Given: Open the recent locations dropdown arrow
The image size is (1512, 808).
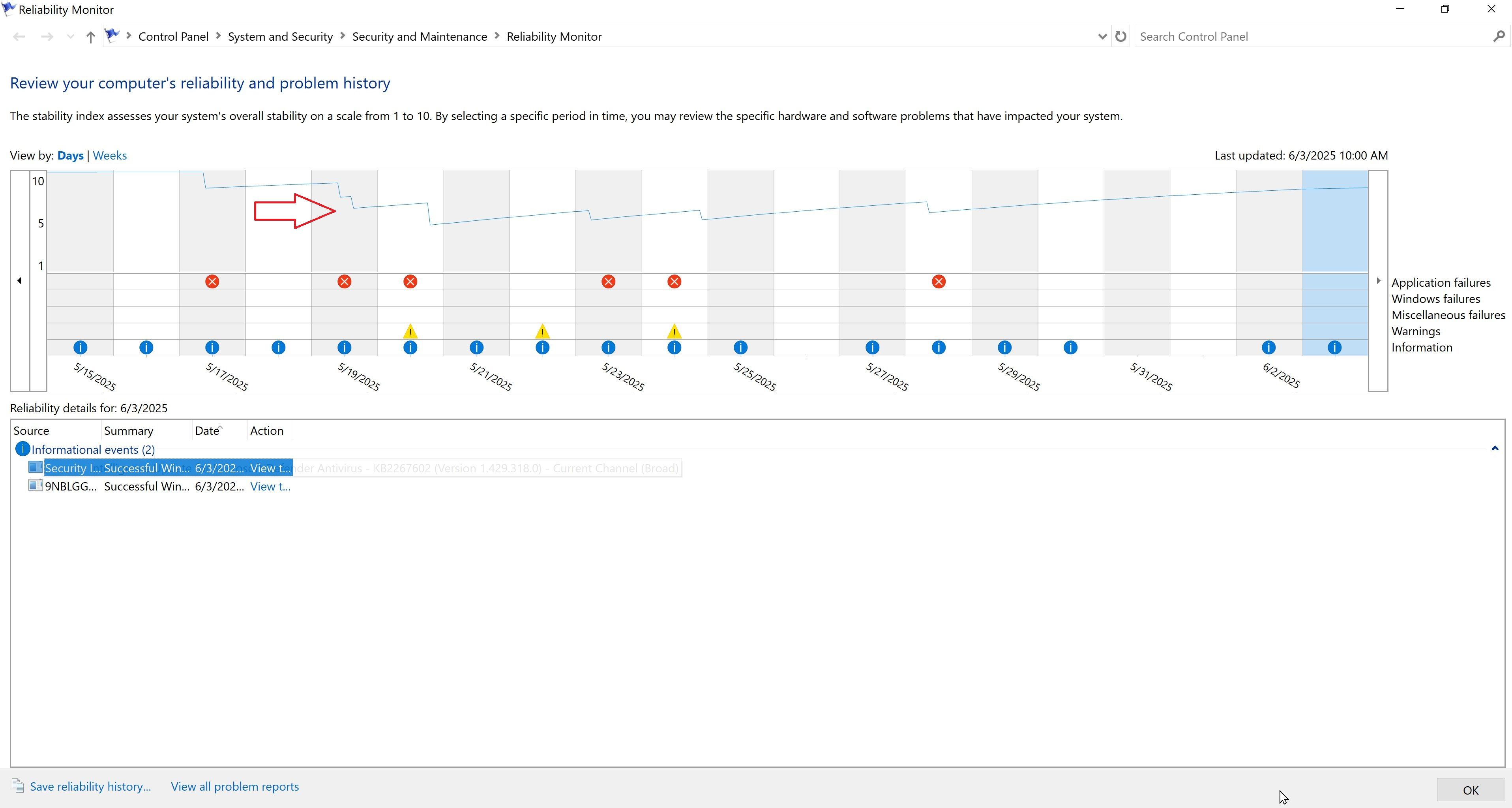Looking at the screenshot, I should pos(70,37).
